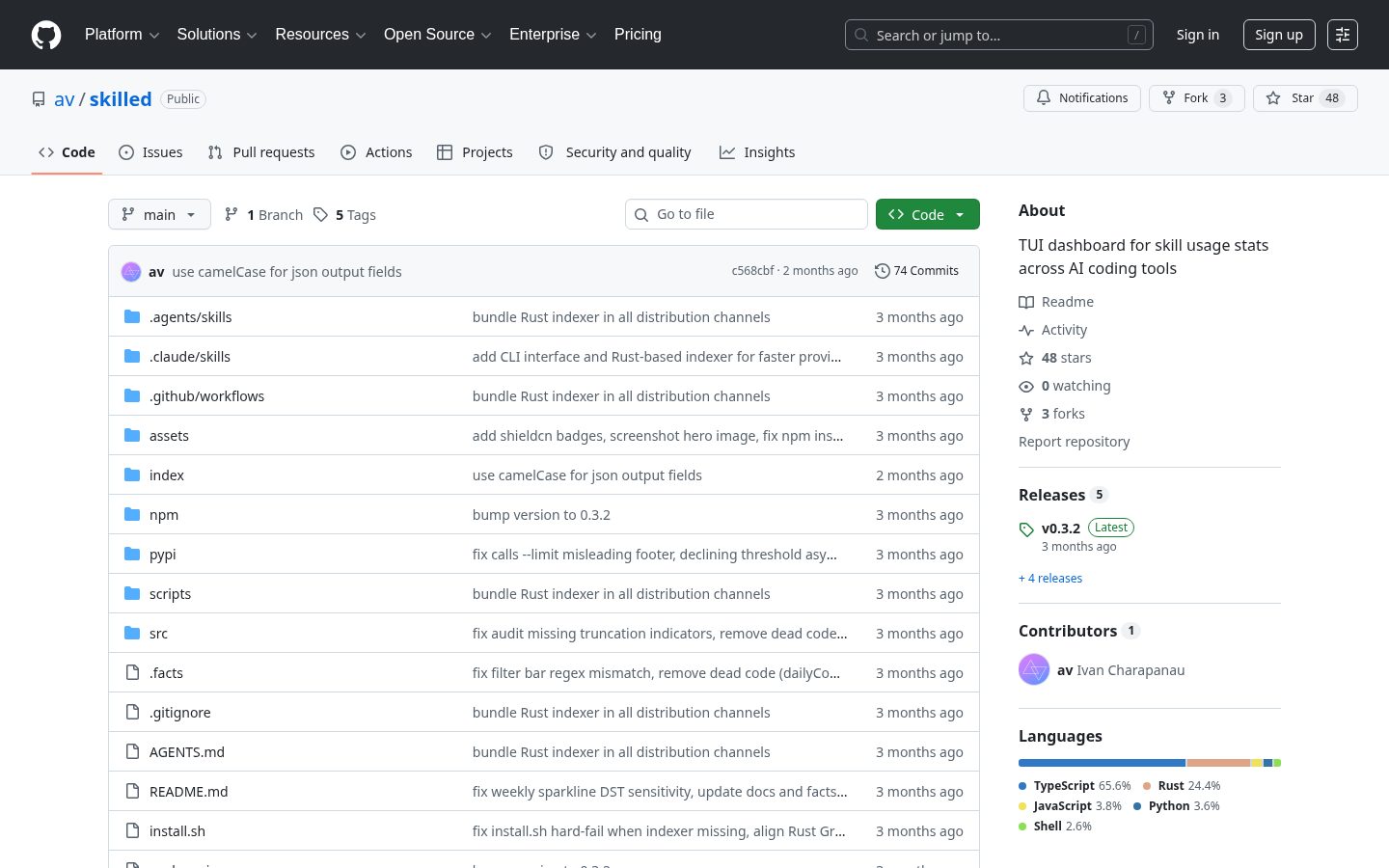Open commit message 'bump version to 0.3.2'

click(x=541, y=514)
